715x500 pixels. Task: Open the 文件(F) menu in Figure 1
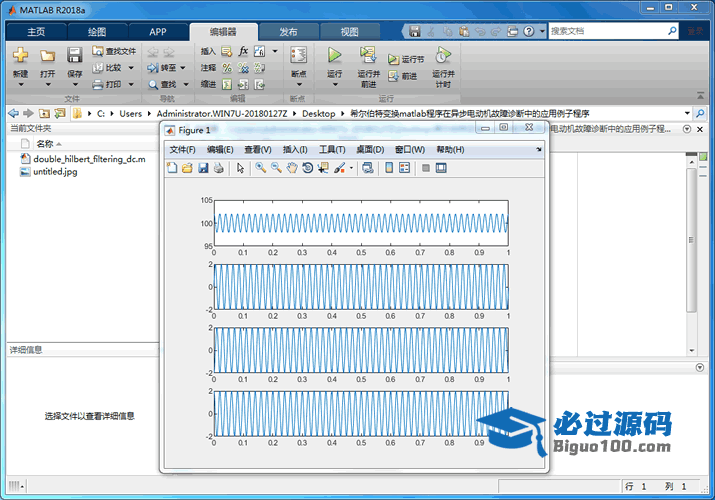182,149
